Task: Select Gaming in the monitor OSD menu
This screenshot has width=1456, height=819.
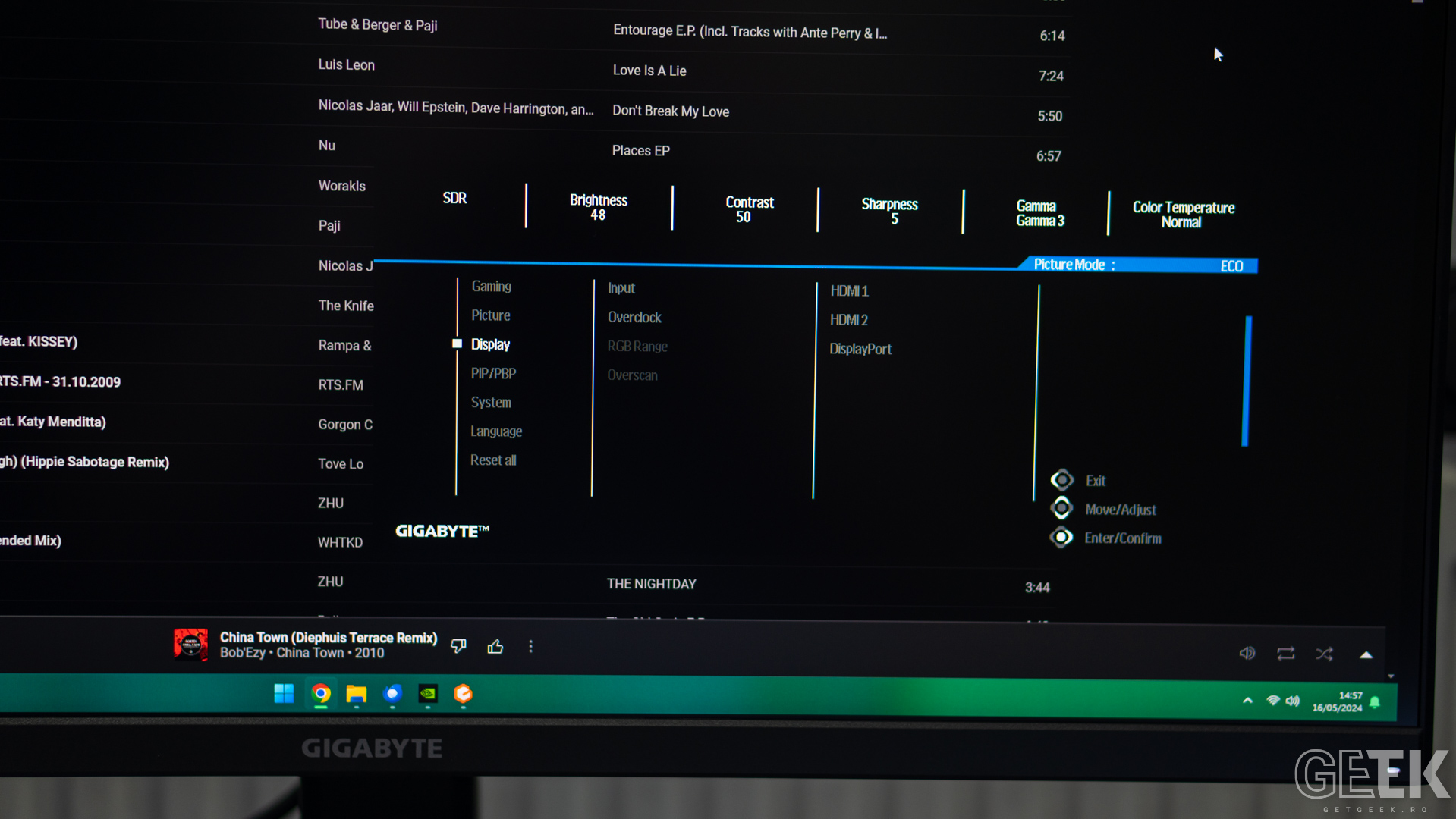Action: 492,287
